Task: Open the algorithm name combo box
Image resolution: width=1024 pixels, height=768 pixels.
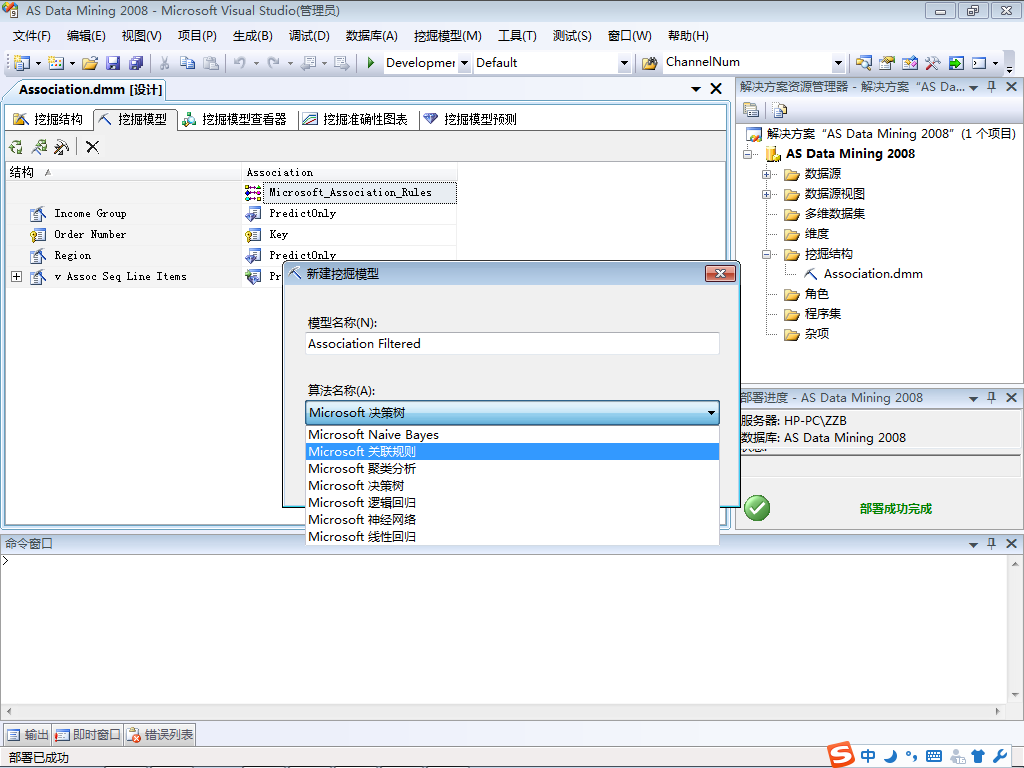Action: tap(512, 413)
